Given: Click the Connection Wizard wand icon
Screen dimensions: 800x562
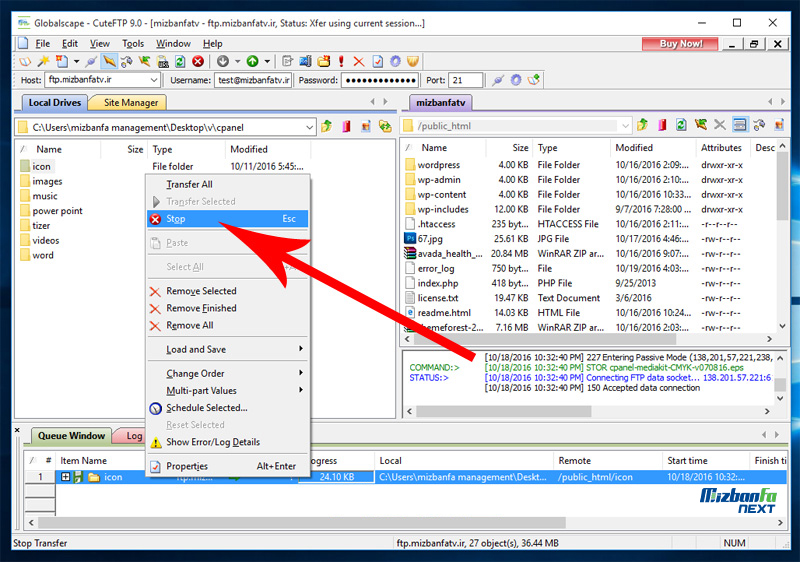Looking at the screenshot, I should click(x=43, y=62).
